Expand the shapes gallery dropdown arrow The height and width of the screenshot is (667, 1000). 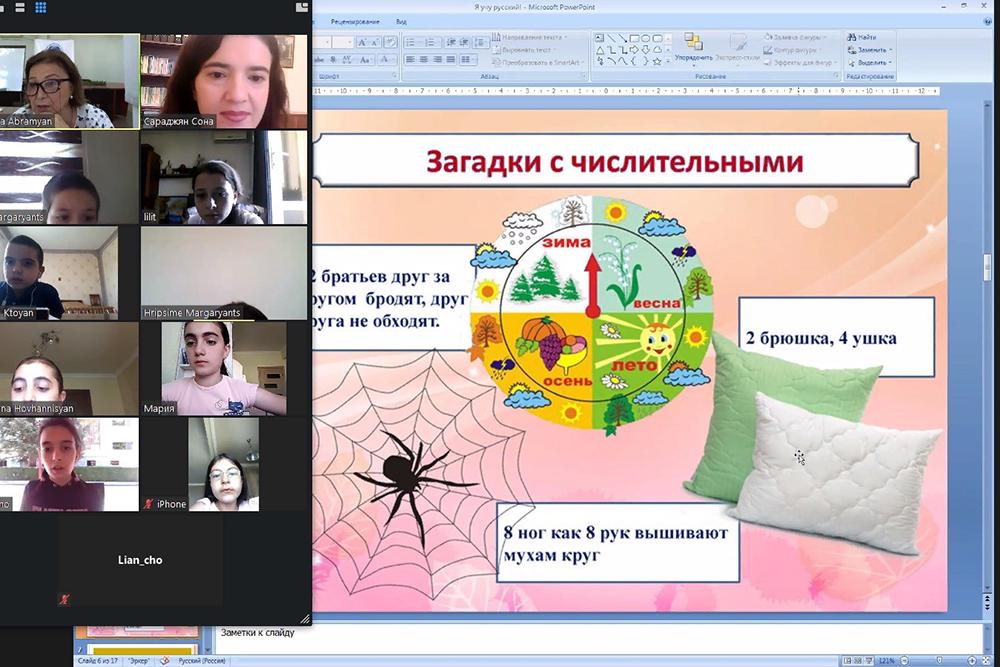pyautogui.click(x=668, y=61)
